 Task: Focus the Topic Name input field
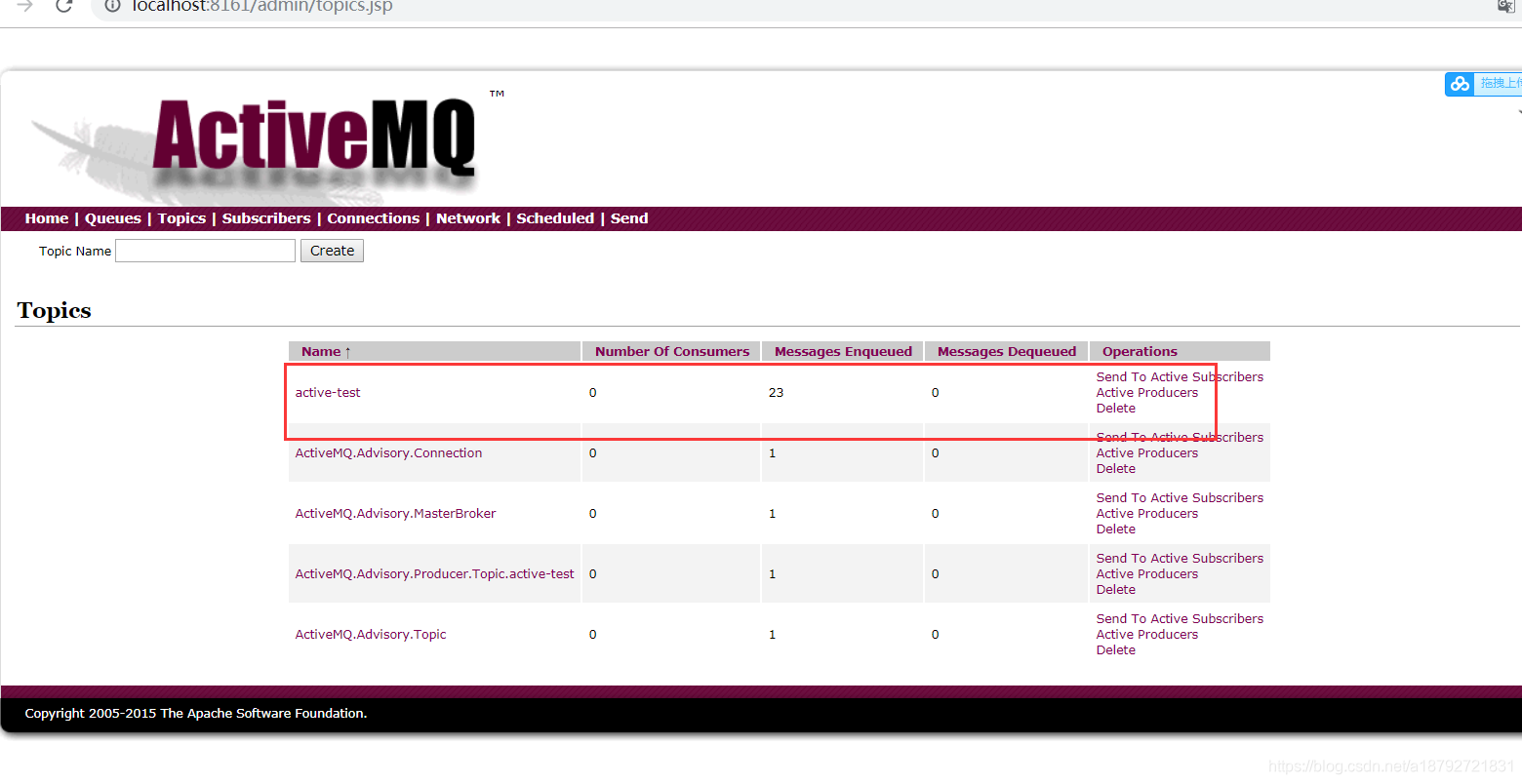click(x=205, y=251)
